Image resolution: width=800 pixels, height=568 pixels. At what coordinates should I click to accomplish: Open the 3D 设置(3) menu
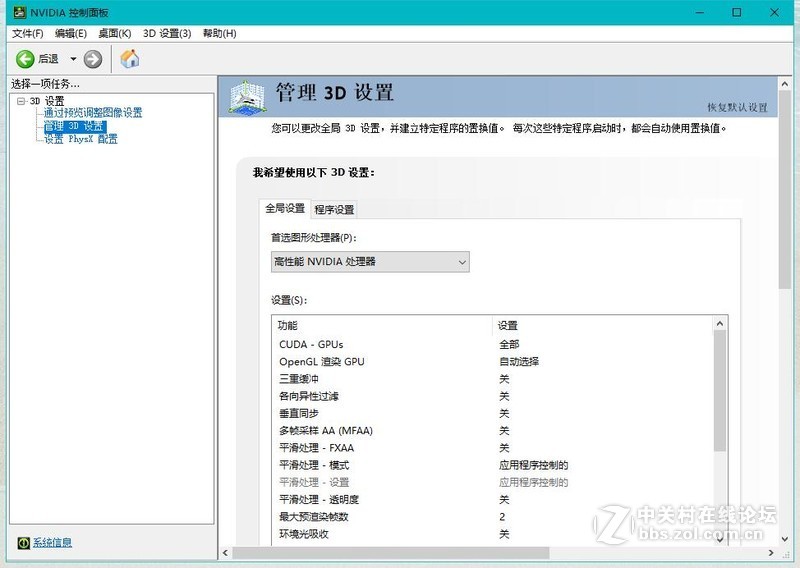[x=167, y=33]
